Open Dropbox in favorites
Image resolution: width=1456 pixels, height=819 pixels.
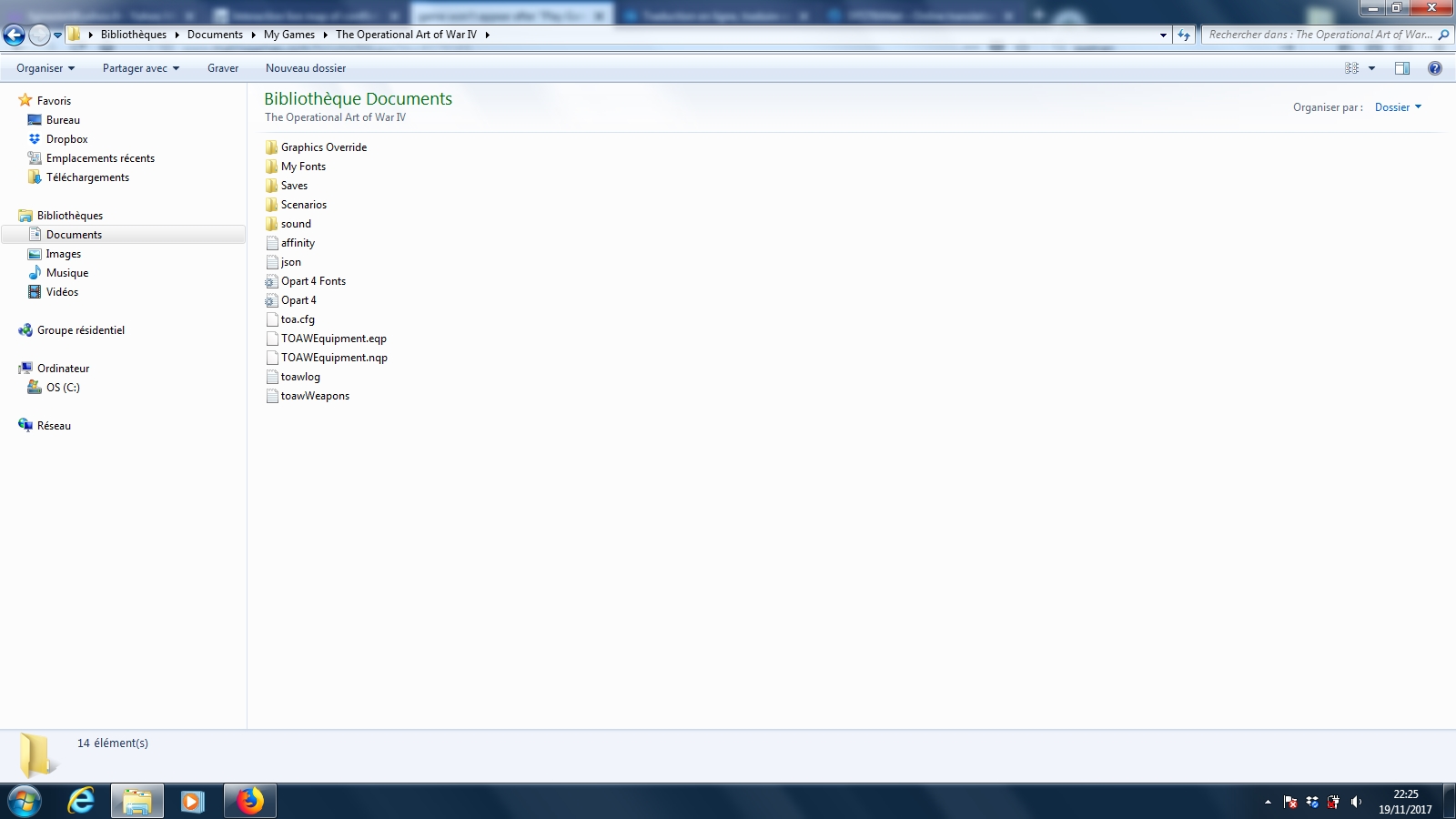coord(67,139)
